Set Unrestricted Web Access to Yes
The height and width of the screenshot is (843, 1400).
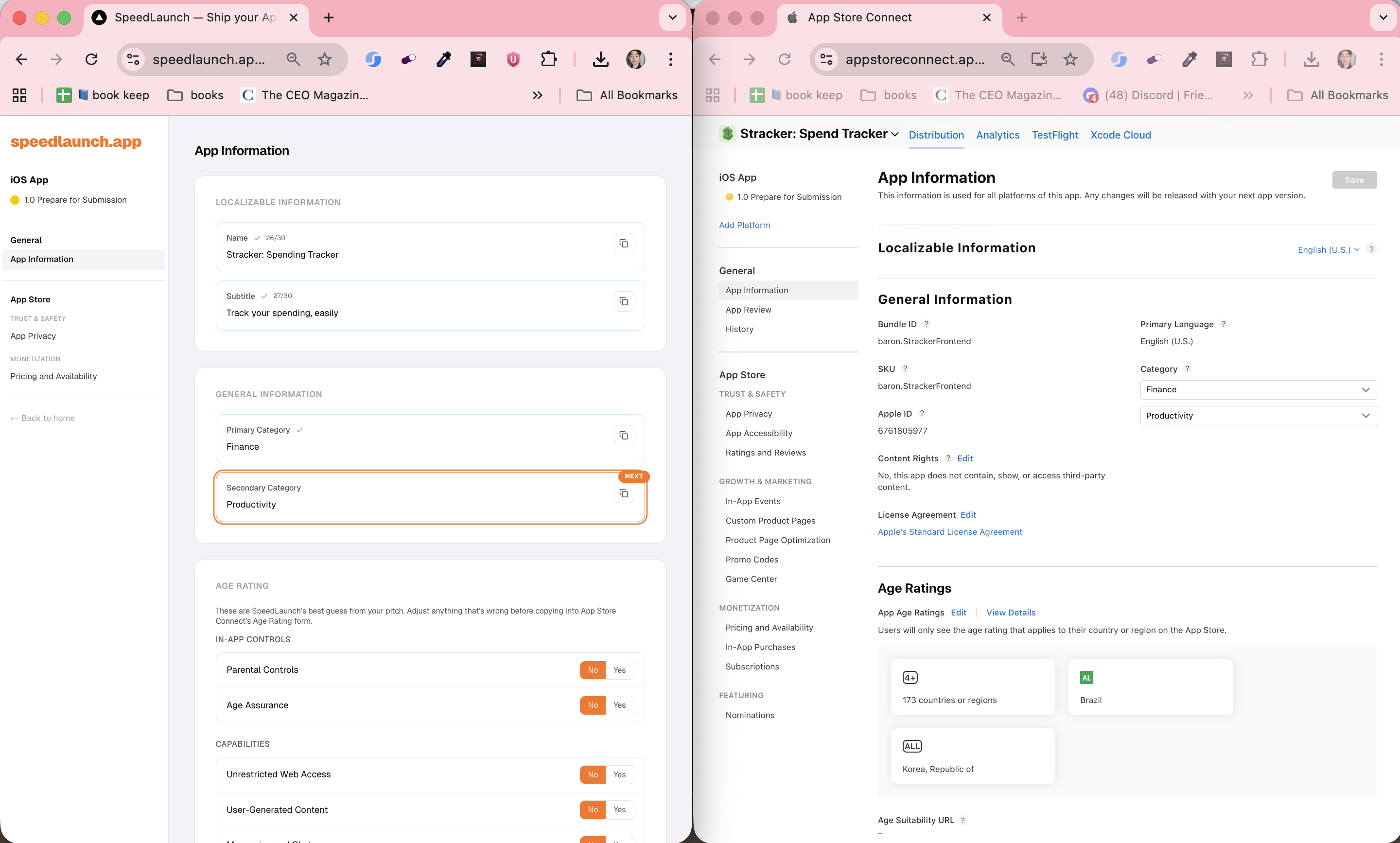pos(619,774)
